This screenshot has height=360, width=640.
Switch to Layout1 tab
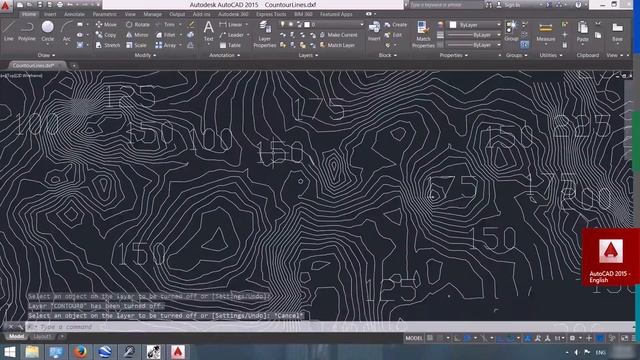click(x=42, y=337)
